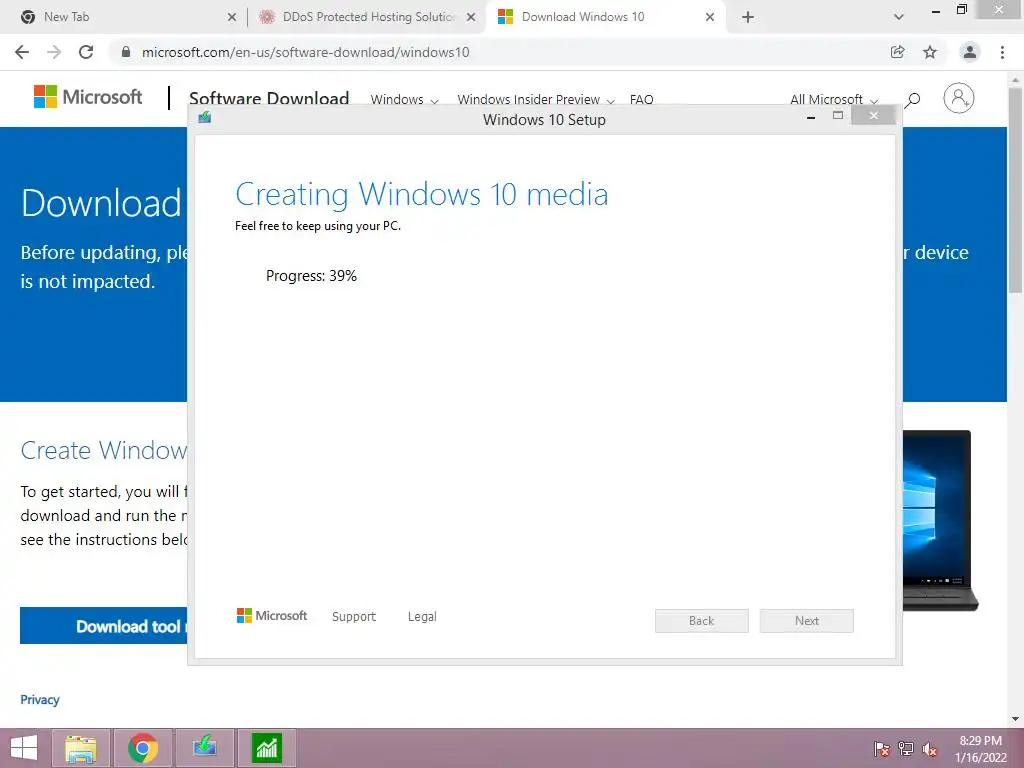Click the sign-in account icon on Microsoft site
The width and height of the screenshot is (1024, 768).
point(959,98)
